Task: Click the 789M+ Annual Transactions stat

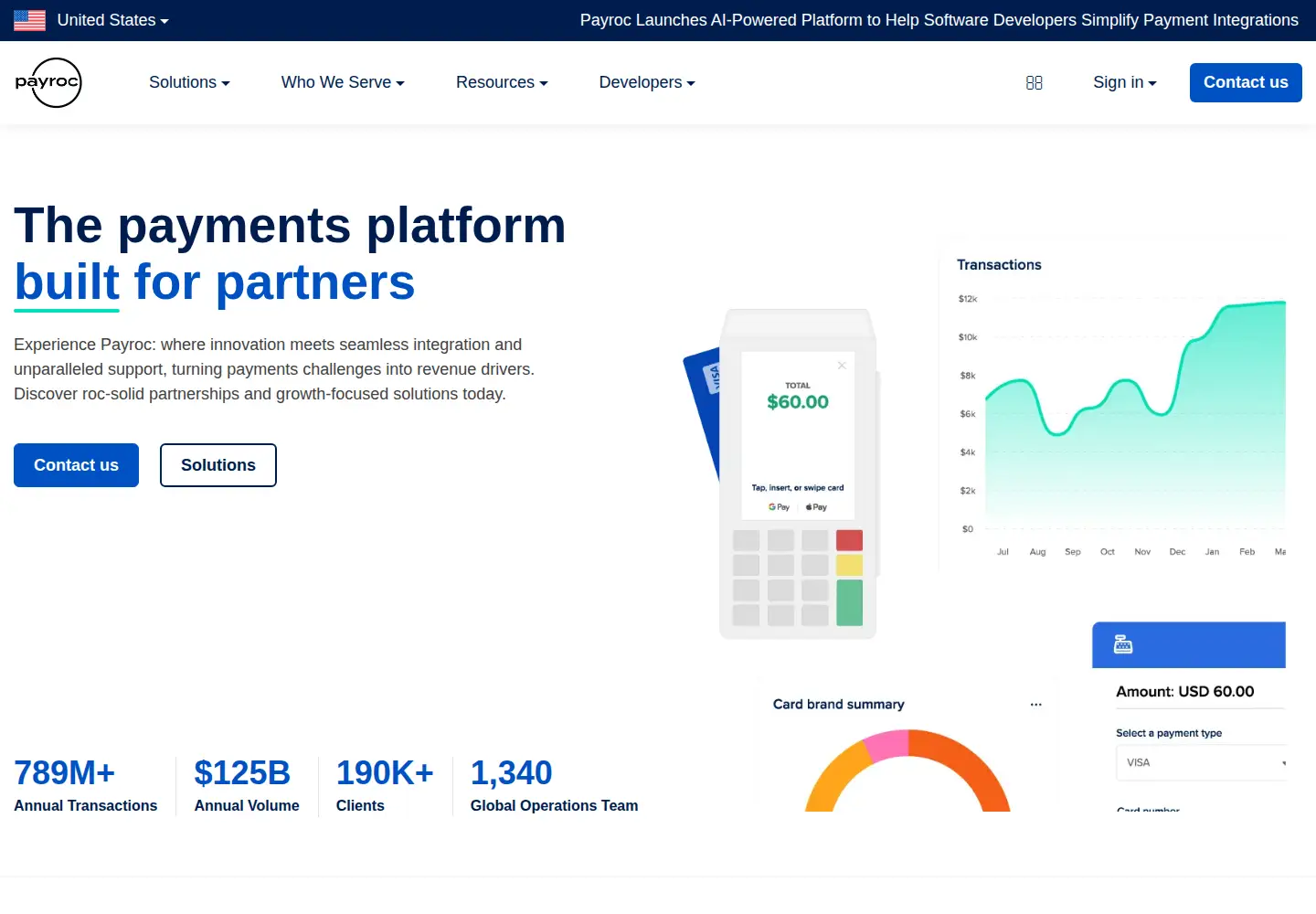Action: 85,785
